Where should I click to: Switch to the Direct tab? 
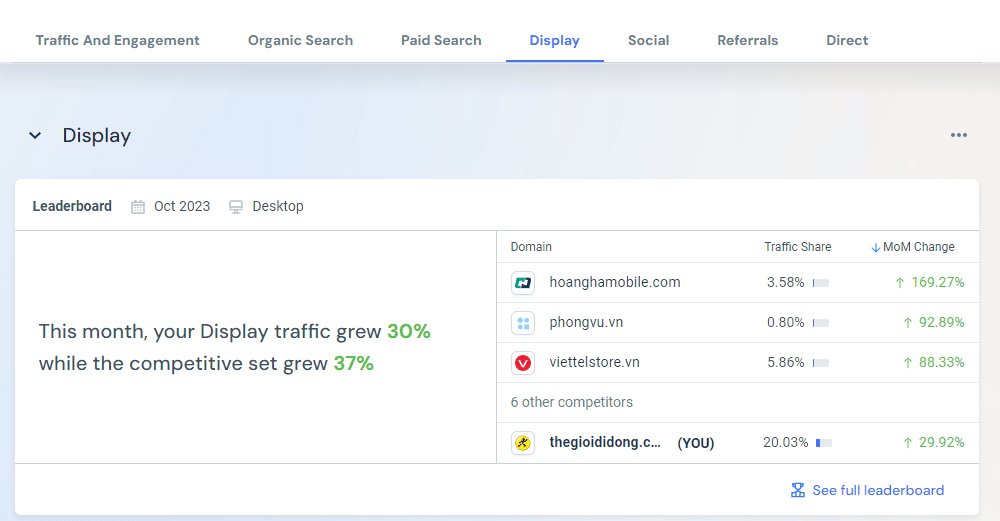847,40
